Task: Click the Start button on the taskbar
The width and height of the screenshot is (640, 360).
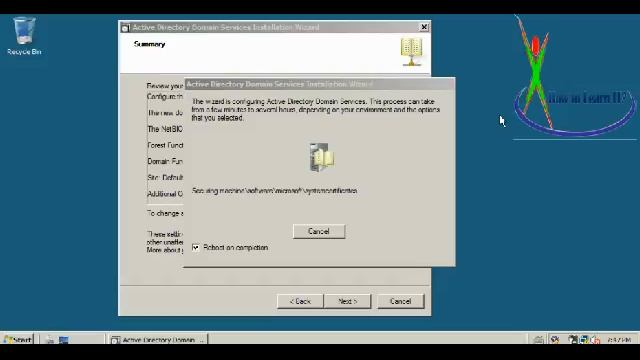Action: point(17,339)
